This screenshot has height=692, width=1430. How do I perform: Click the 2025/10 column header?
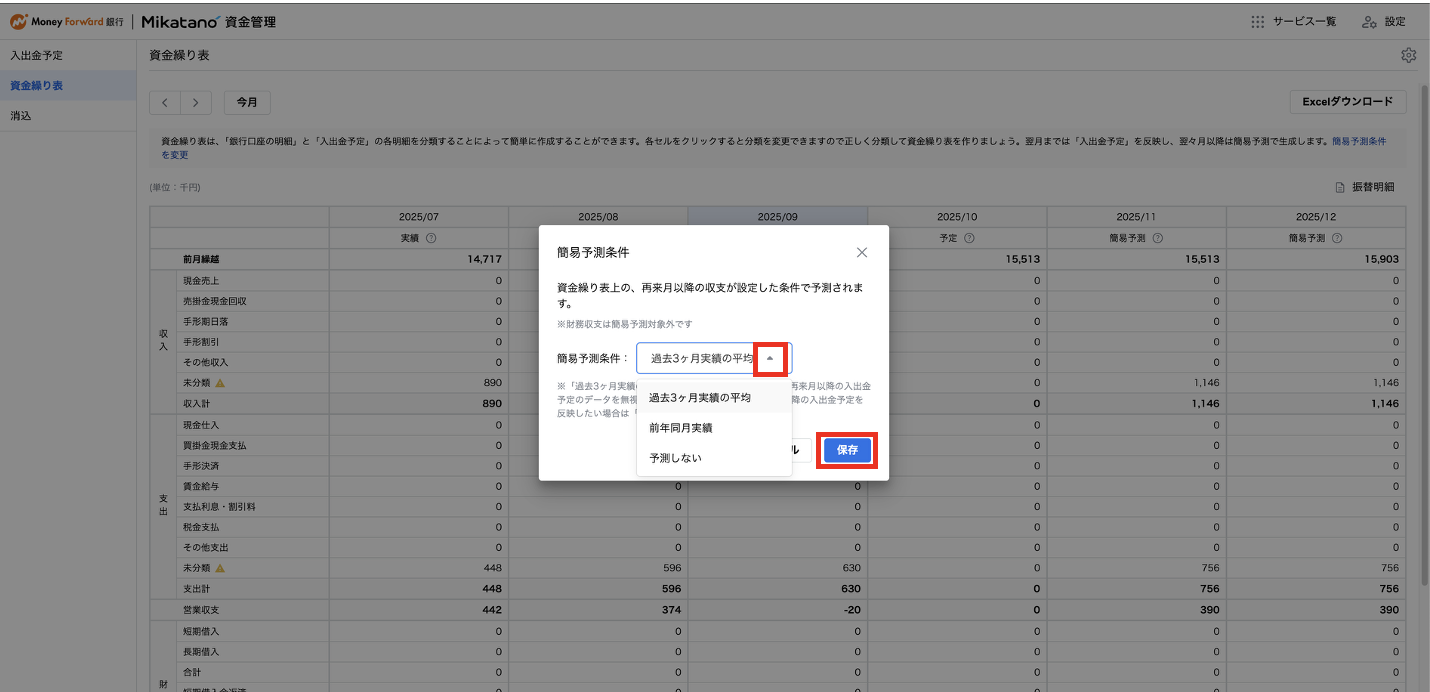[957, 217]
